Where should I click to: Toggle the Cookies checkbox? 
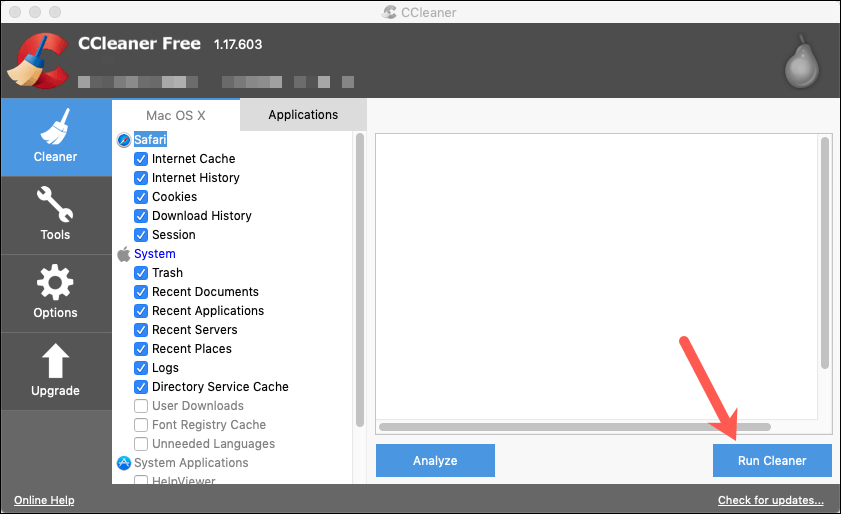tap(141, 197)
